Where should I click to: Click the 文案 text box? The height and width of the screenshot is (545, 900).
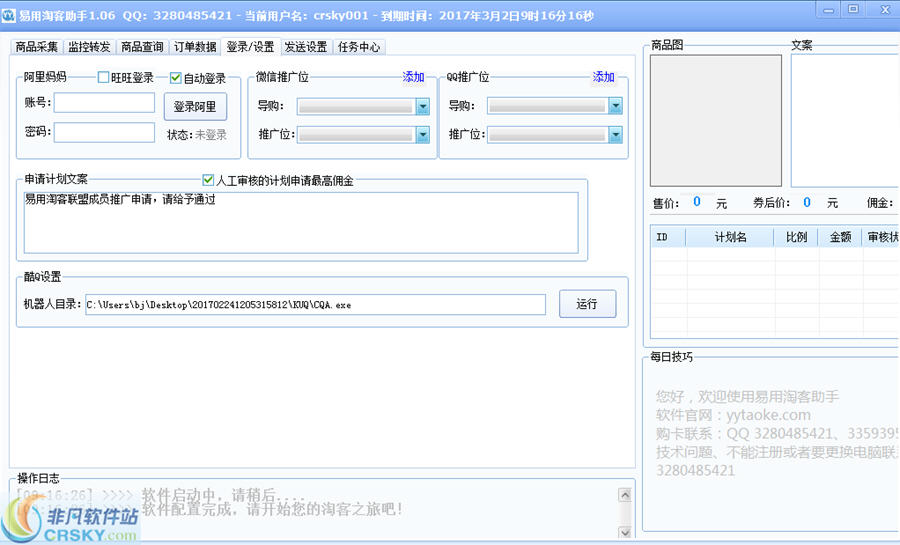coord(845,120)
